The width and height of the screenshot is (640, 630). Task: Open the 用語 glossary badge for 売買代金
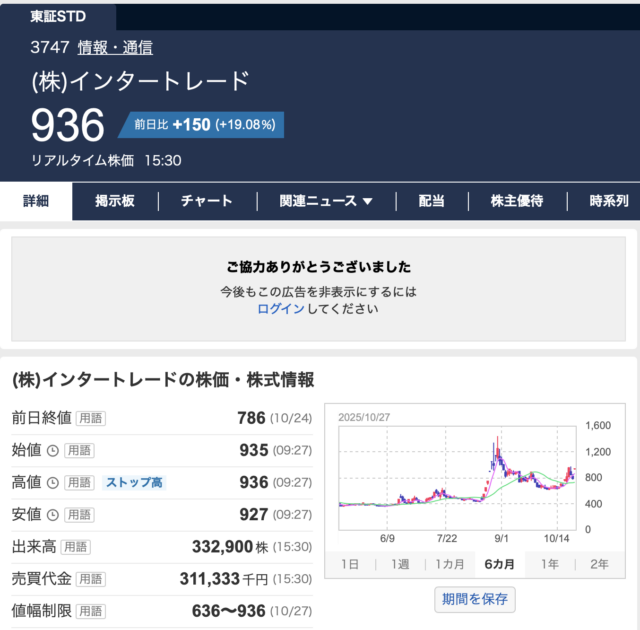[90, 579]
